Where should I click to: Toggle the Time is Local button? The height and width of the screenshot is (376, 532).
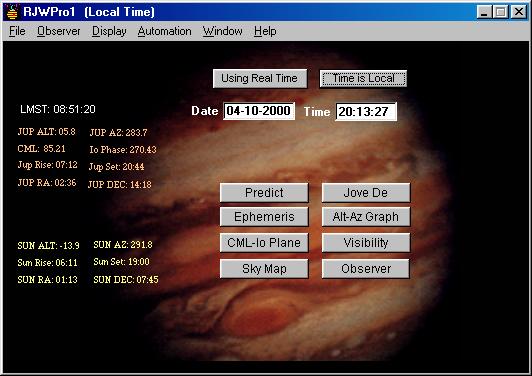(x=363, y=78)
